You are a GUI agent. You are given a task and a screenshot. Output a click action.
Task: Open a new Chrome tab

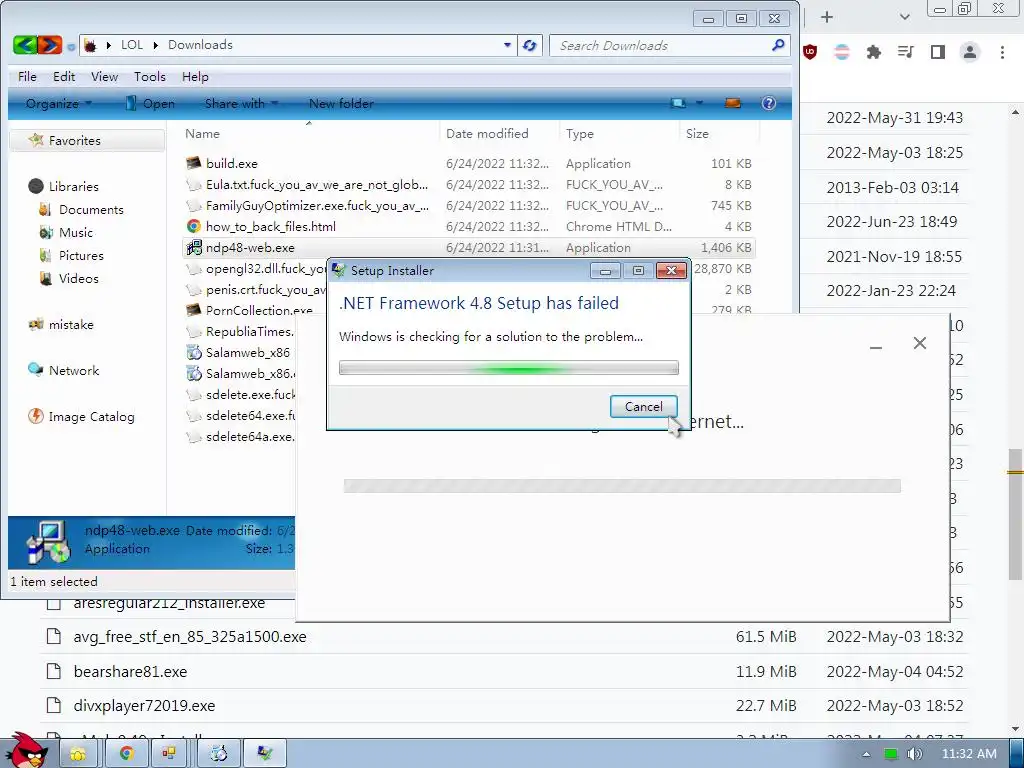(x=827, y=17)
